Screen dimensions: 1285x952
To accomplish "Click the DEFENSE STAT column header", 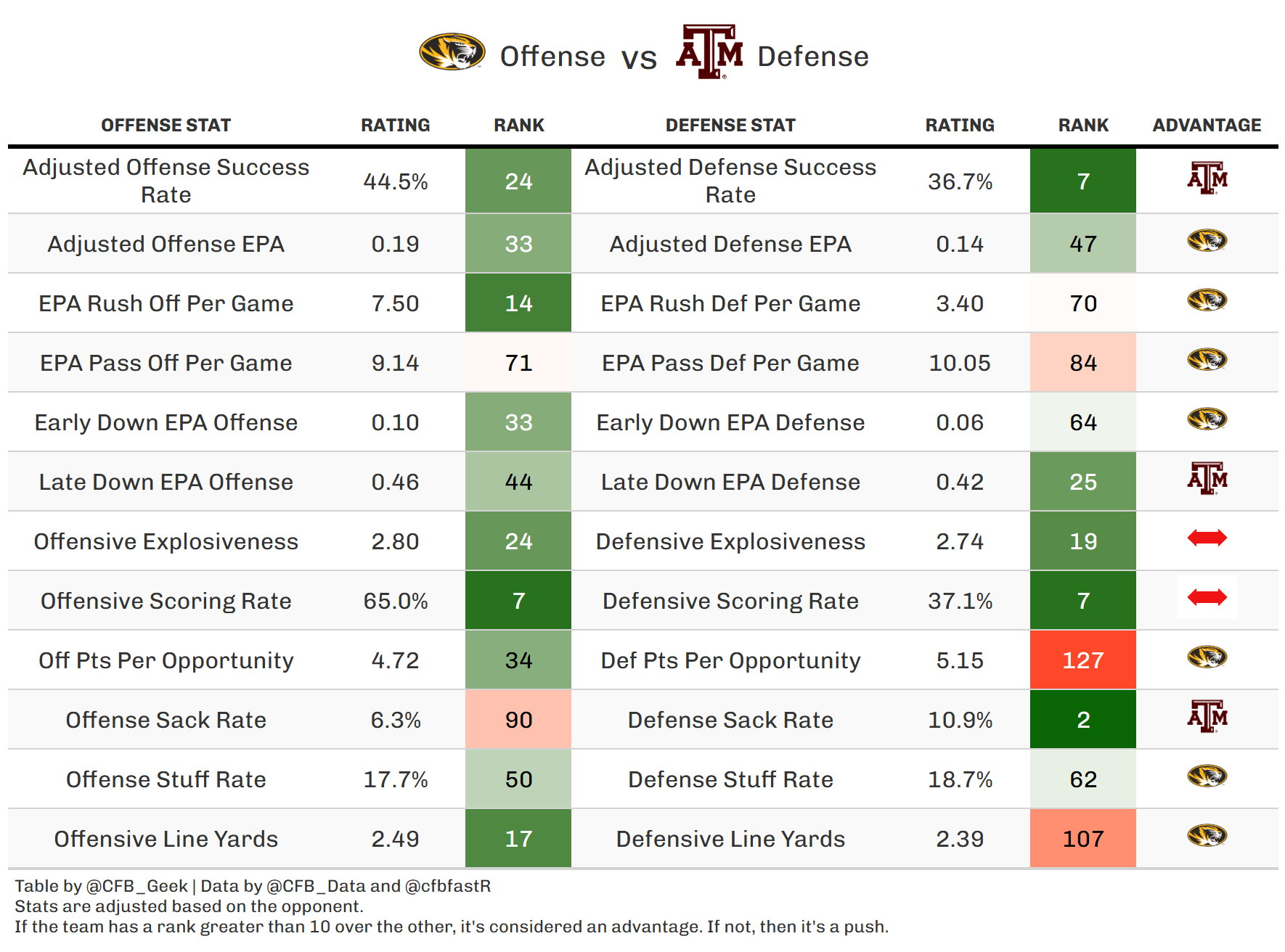I will (x=730, y=126).
